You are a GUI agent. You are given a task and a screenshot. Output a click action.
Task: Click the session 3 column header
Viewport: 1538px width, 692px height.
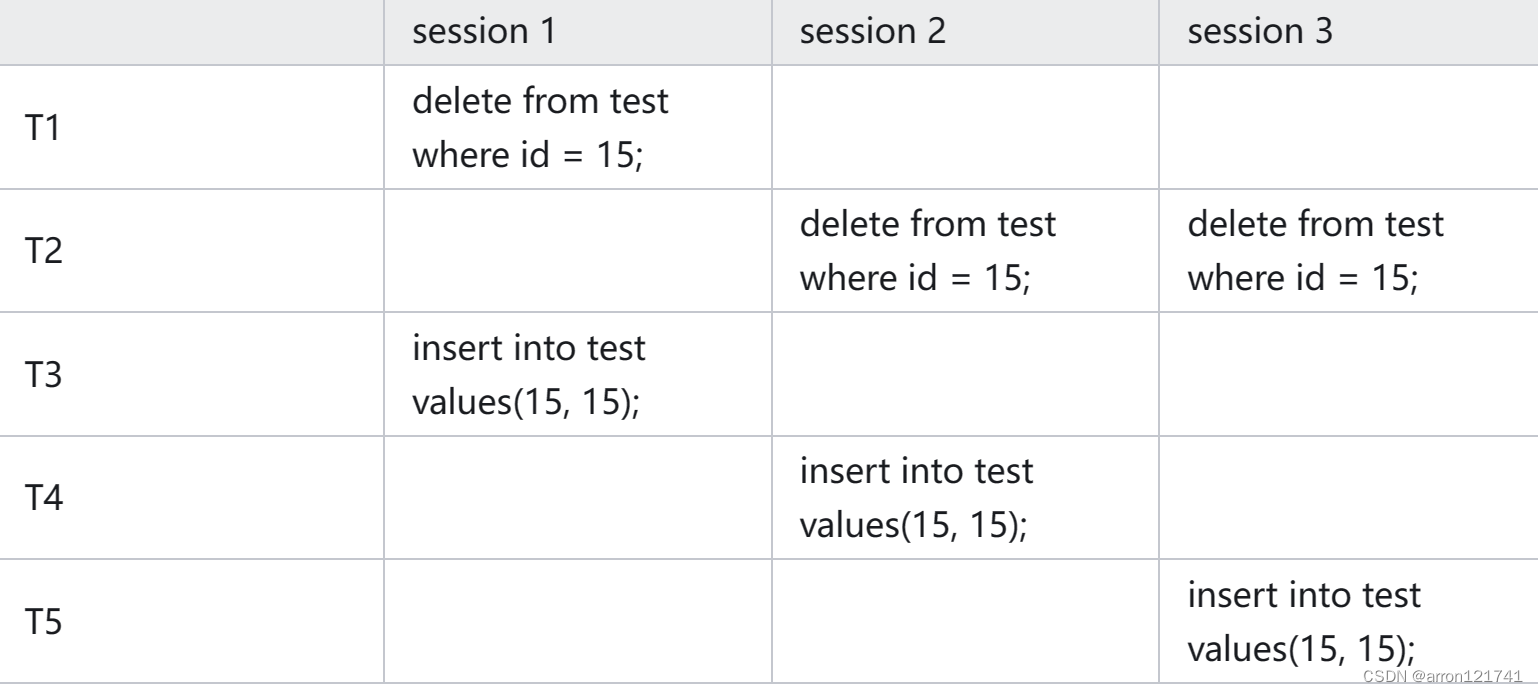click(1259, 32)
